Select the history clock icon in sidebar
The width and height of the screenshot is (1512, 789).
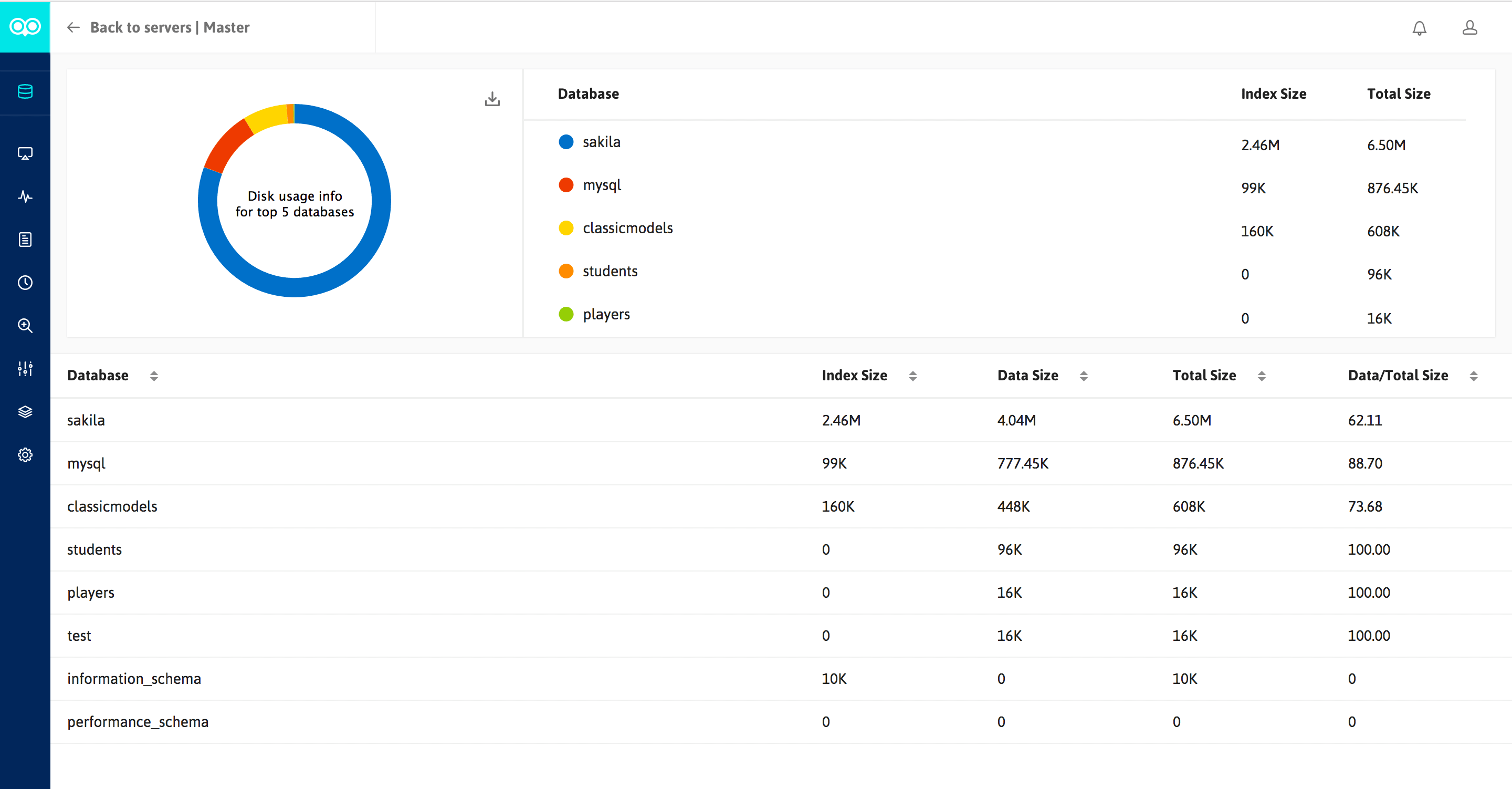pos(25,283)
